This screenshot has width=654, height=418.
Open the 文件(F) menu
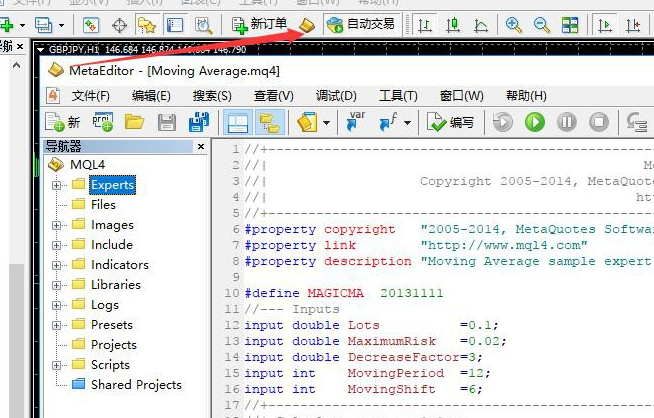(x=90, y=96)
